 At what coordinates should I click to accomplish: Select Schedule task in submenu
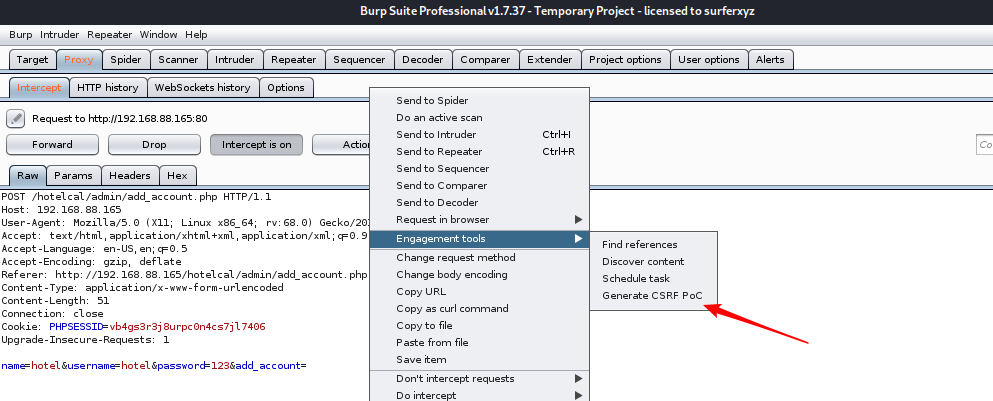pyautogui.click(x=654, y=279)
